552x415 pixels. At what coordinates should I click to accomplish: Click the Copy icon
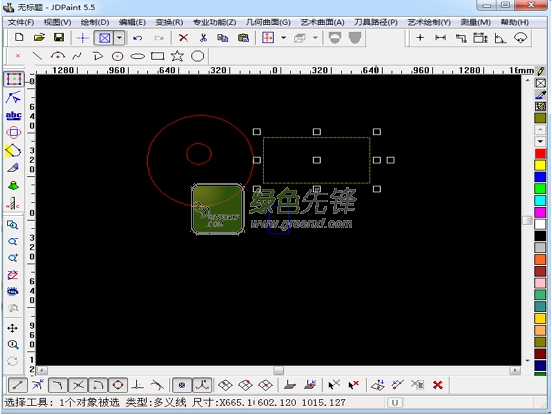coord(222,38)
